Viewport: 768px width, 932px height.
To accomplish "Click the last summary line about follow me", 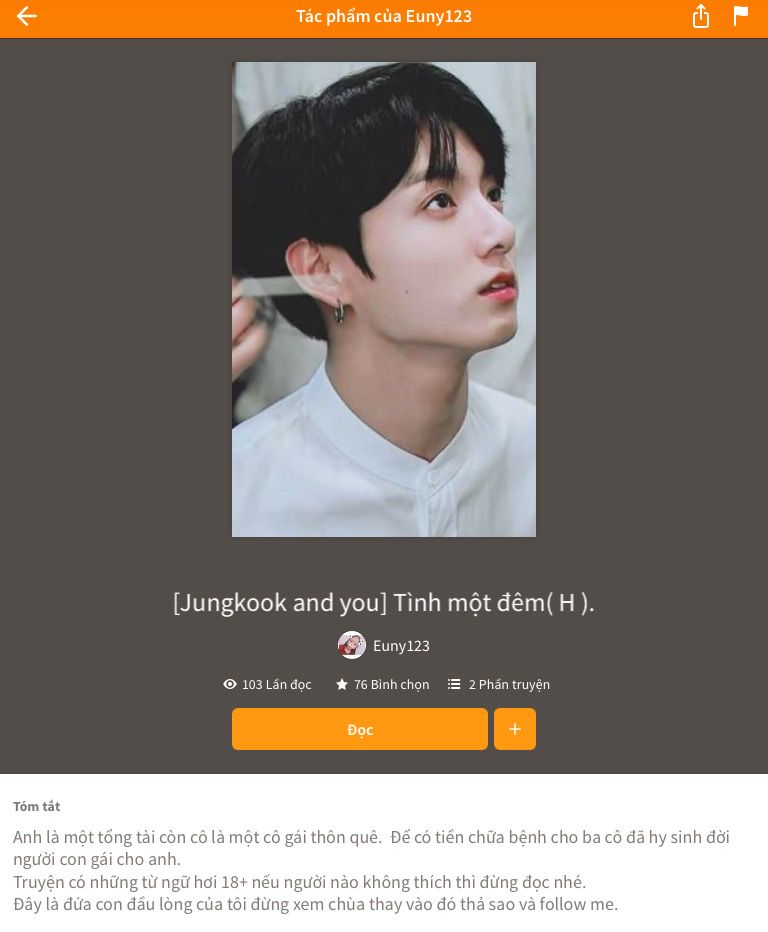I will [x=316, y=905].
